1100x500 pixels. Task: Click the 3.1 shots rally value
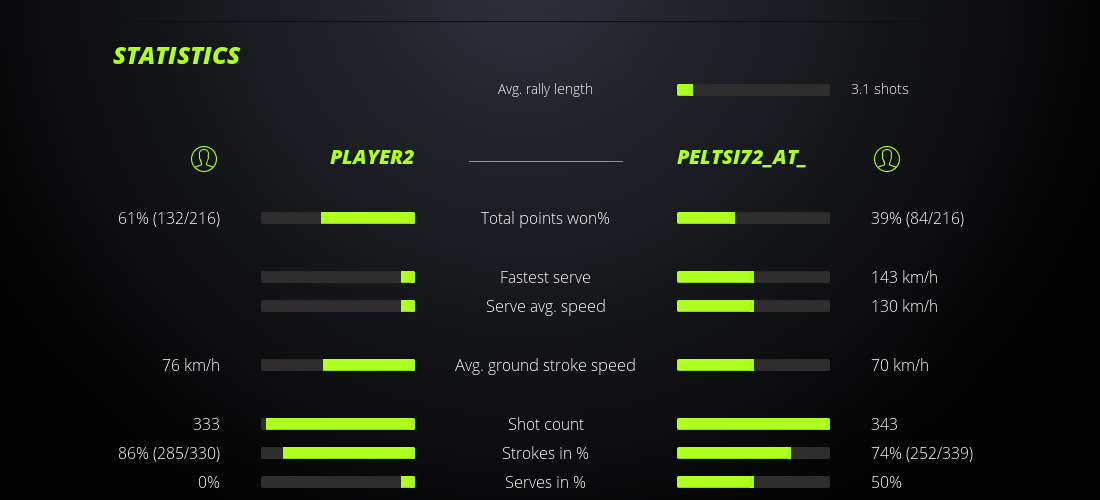pos(879,89)
